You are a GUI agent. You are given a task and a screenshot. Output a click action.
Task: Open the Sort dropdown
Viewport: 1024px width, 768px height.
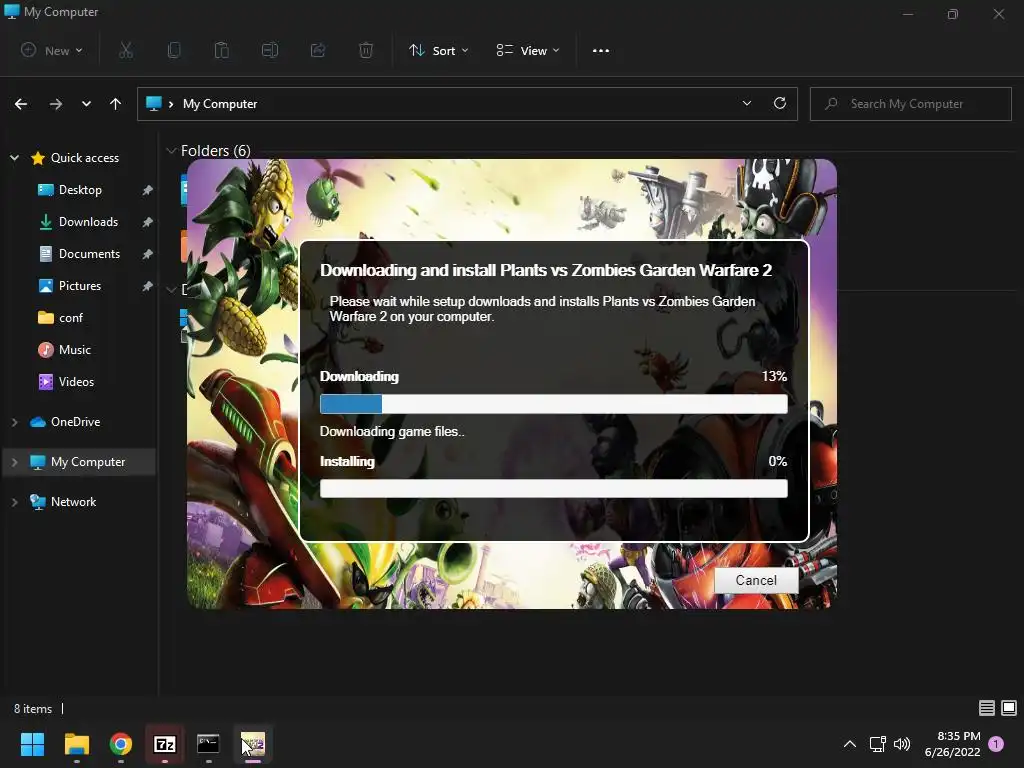click(439, 50)
